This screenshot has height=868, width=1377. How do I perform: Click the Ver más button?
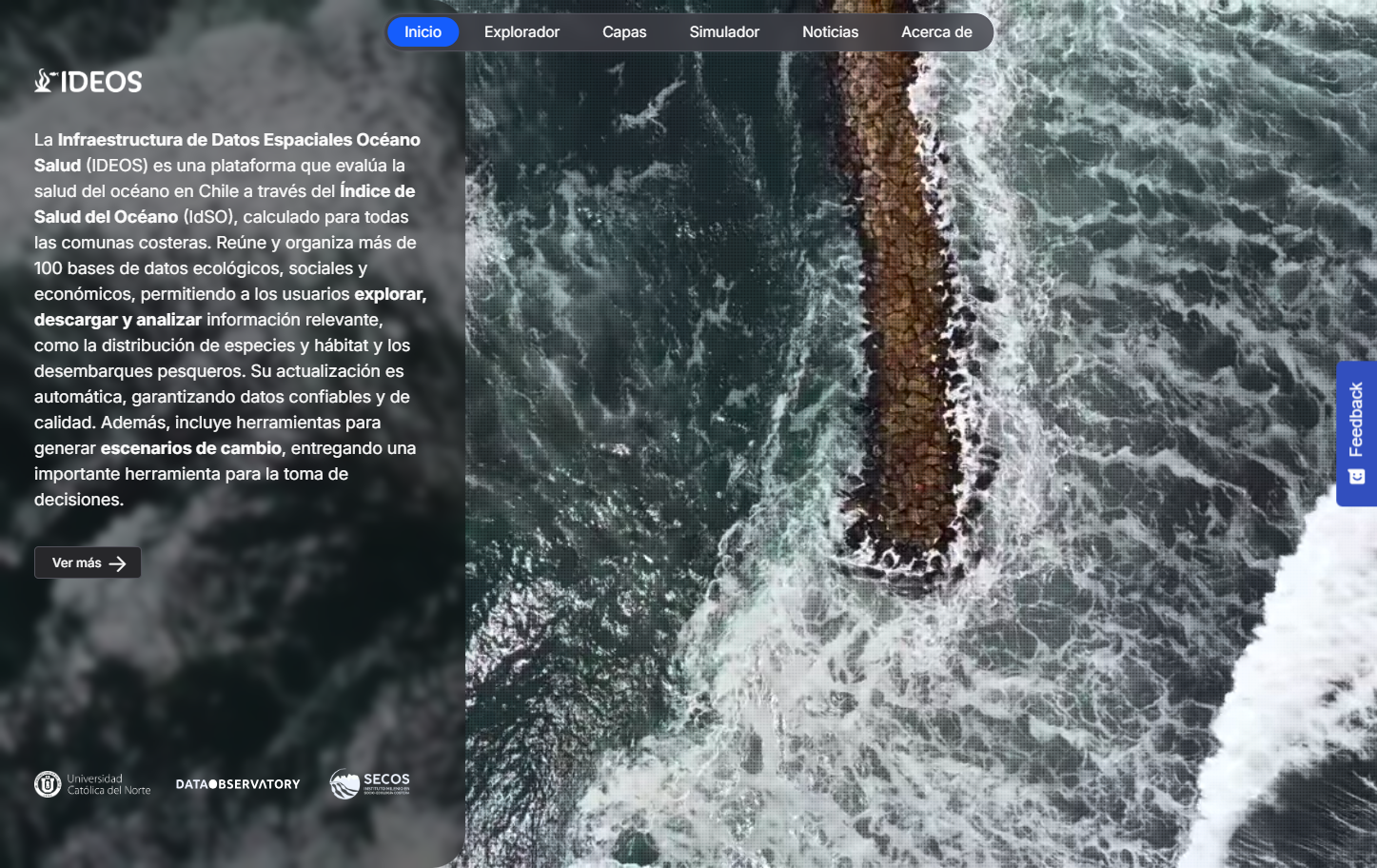click(x=88, y=562)
